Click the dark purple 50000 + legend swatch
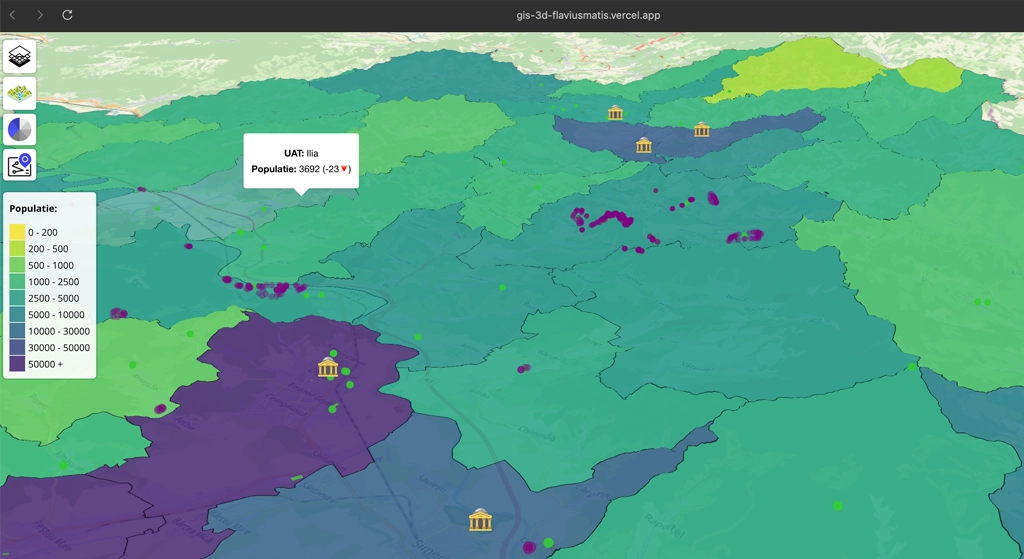The height and width of the screenshot is (559, 1024). click(x=18, y=364)
